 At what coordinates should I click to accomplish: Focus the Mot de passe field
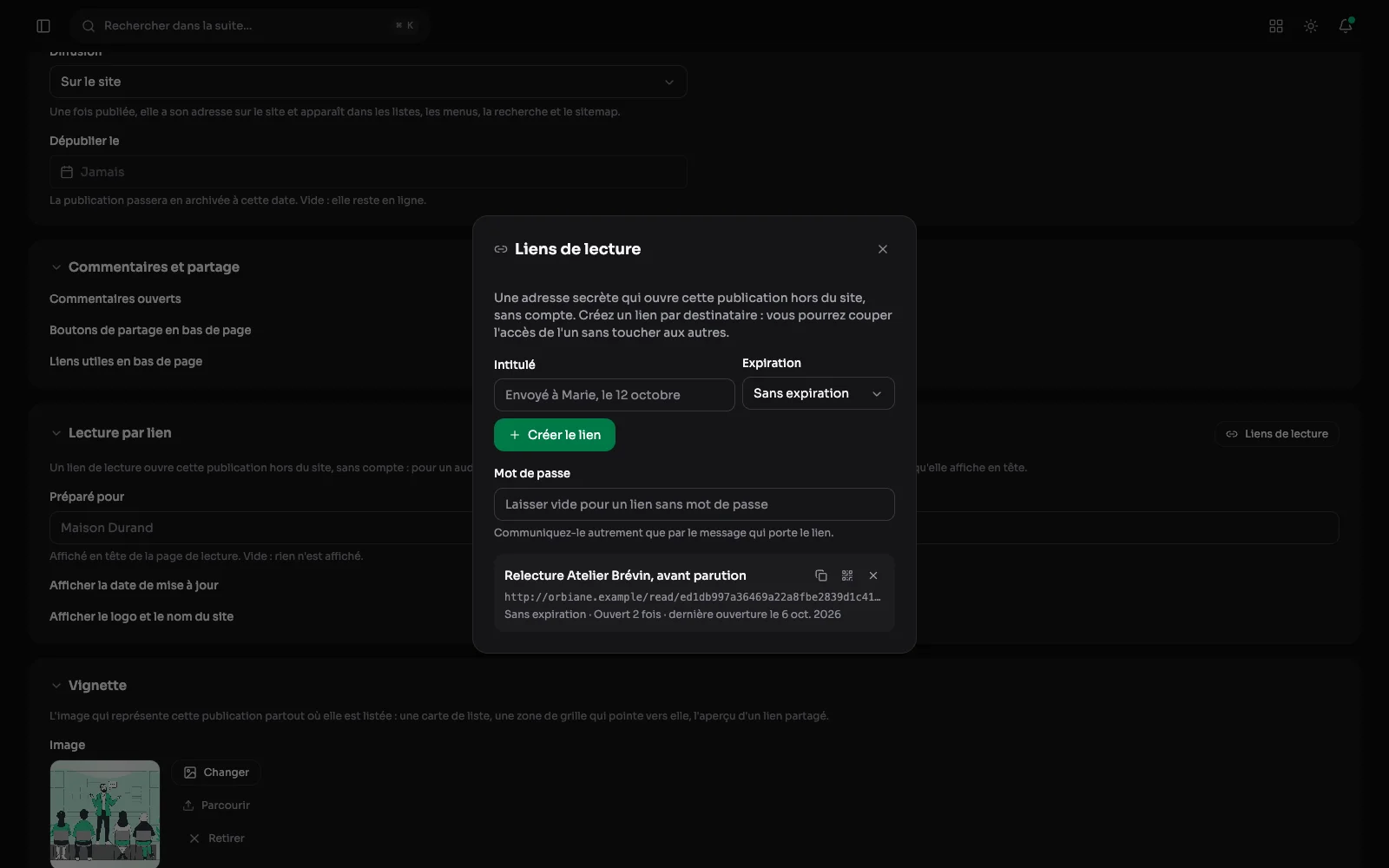[x=694, y=504]
